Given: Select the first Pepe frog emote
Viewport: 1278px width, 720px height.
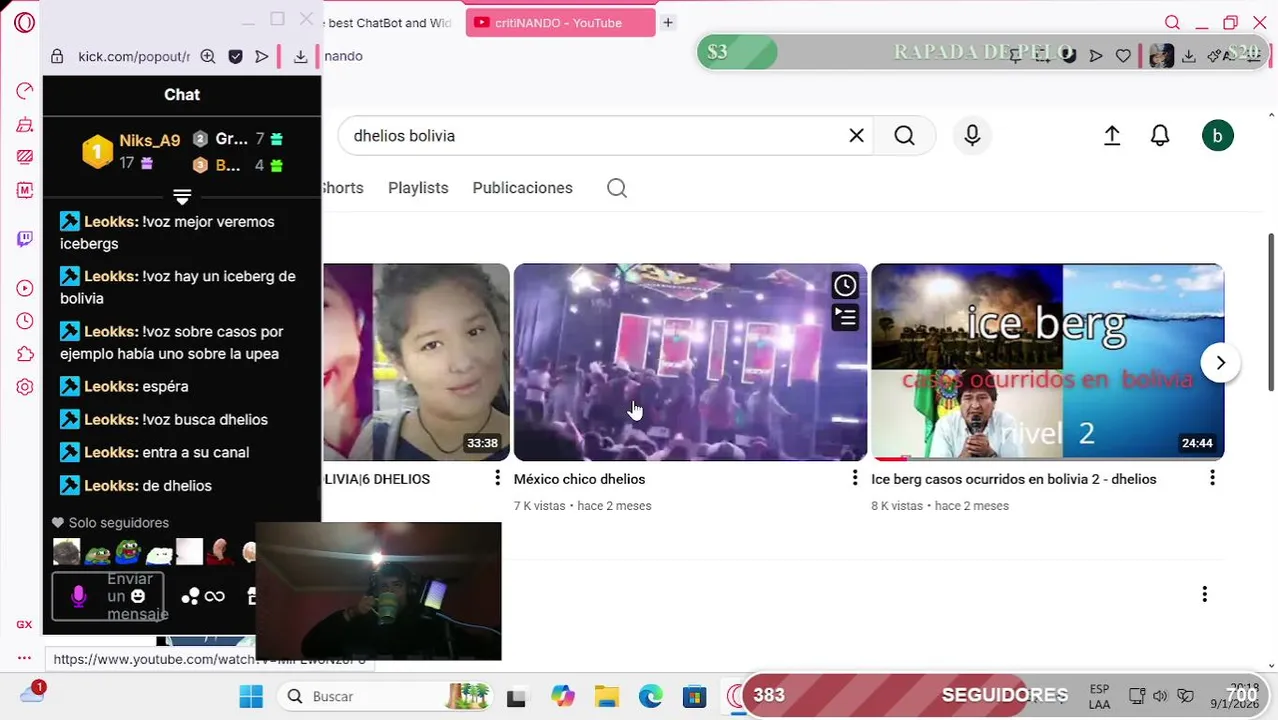Looking at the screenshot, I should click(97, 552).
